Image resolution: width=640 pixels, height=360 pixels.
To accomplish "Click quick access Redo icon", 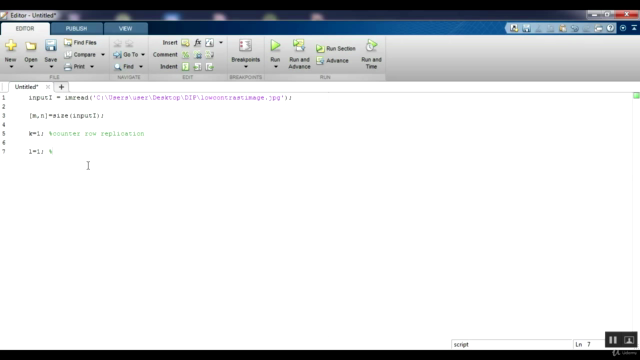I will 587,28.
